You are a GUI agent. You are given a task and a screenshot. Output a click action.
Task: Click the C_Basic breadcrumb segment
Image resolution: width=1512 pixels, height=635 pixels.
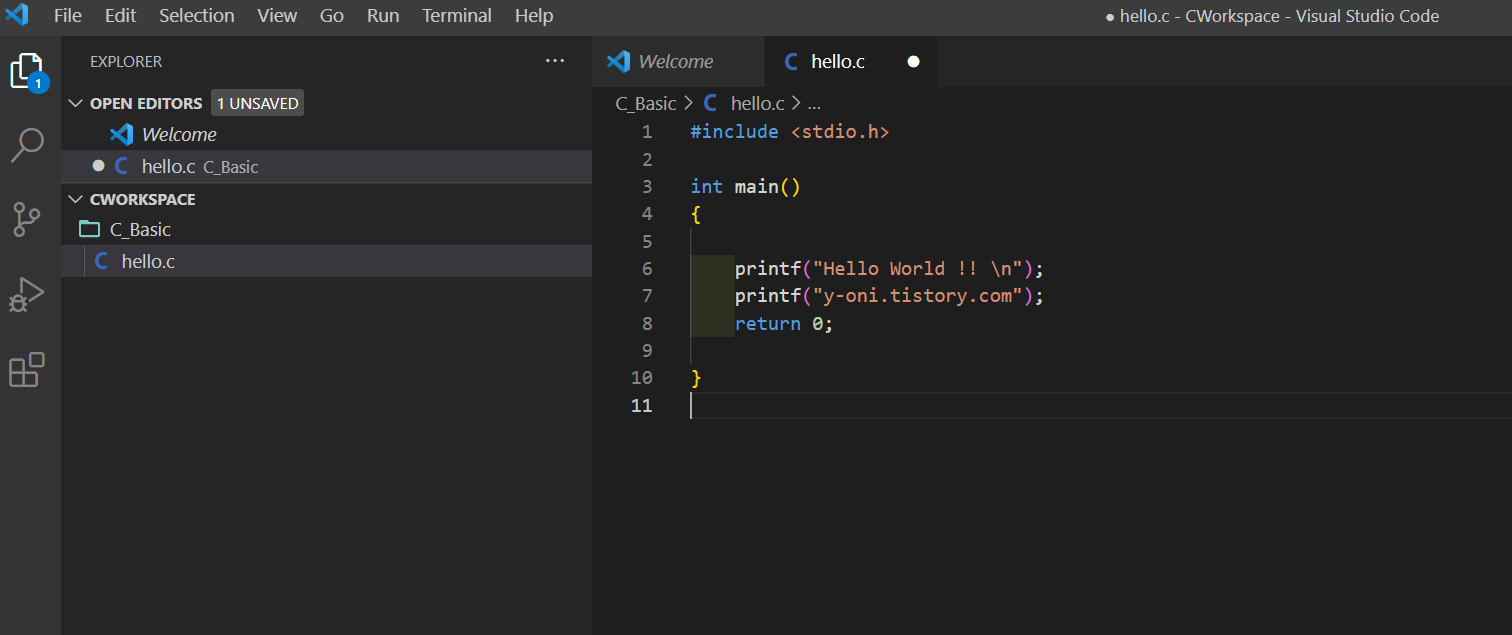(x=646, y=103)
